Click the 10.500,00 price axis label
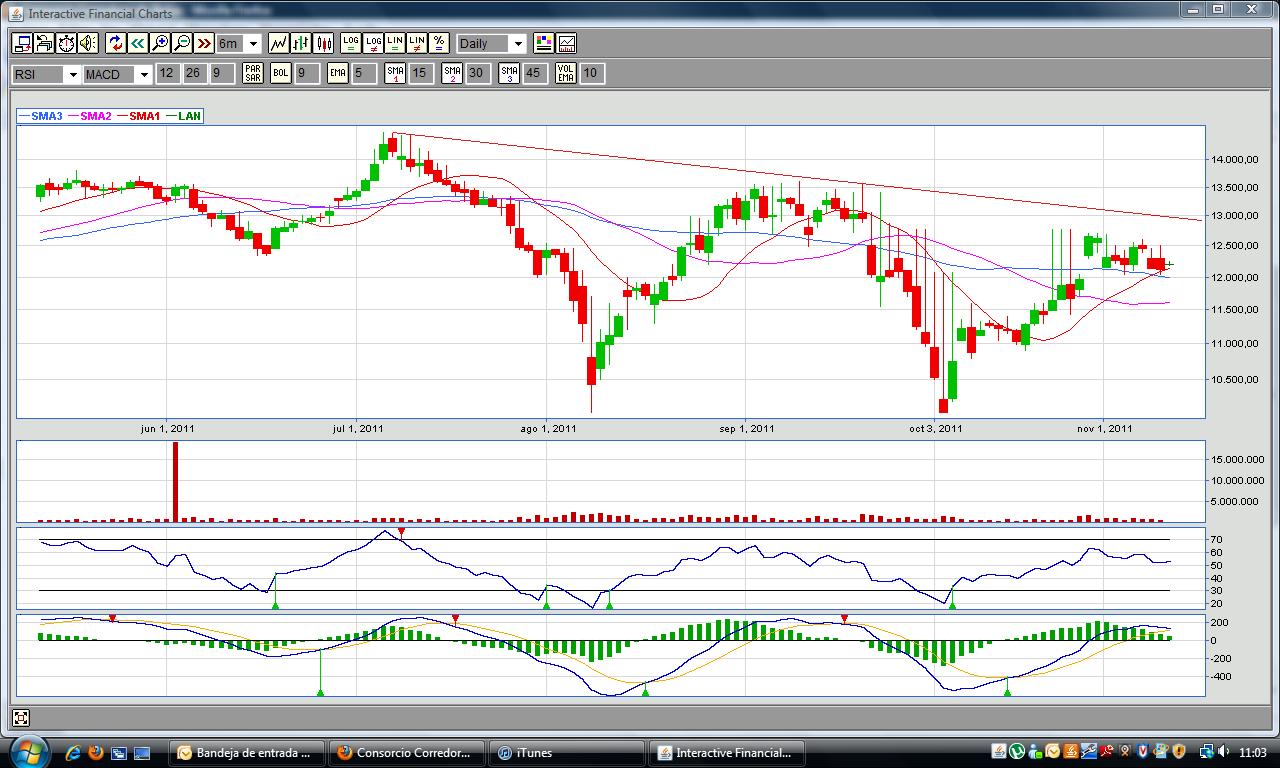The width and height of the screenshot is (1280, 768). pyautogui.click(x=1237, y=380)
